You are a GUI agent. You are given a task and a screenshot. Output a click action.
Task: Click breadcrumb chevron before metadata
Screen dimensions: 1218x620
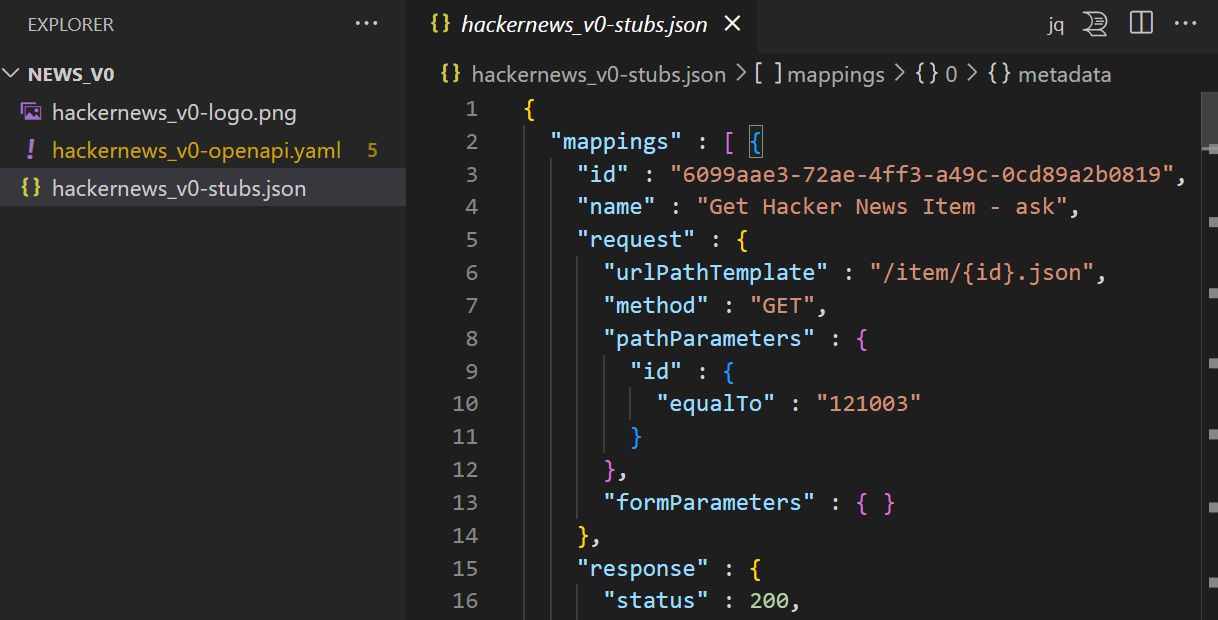click(972, 74)
